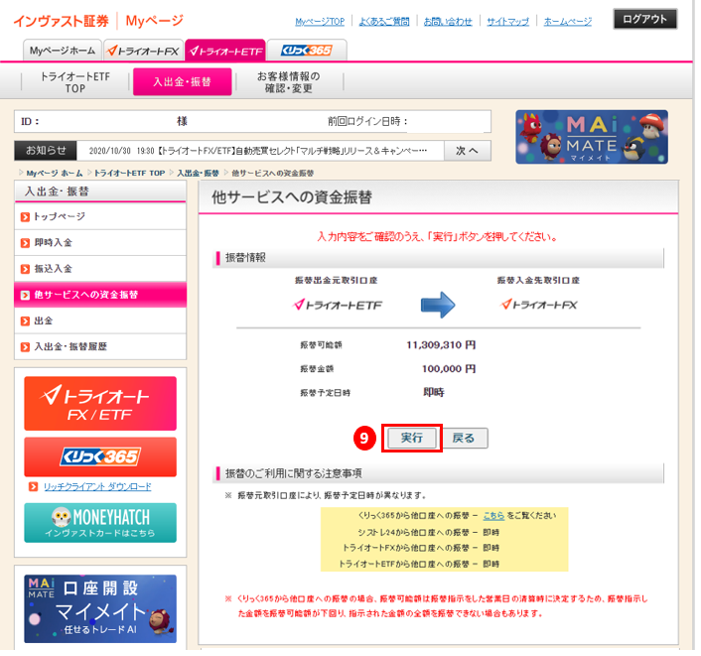This screenshot has width=701, height=656.
Task: Click the トライオートETF source account logo
Action: [338, 305]
